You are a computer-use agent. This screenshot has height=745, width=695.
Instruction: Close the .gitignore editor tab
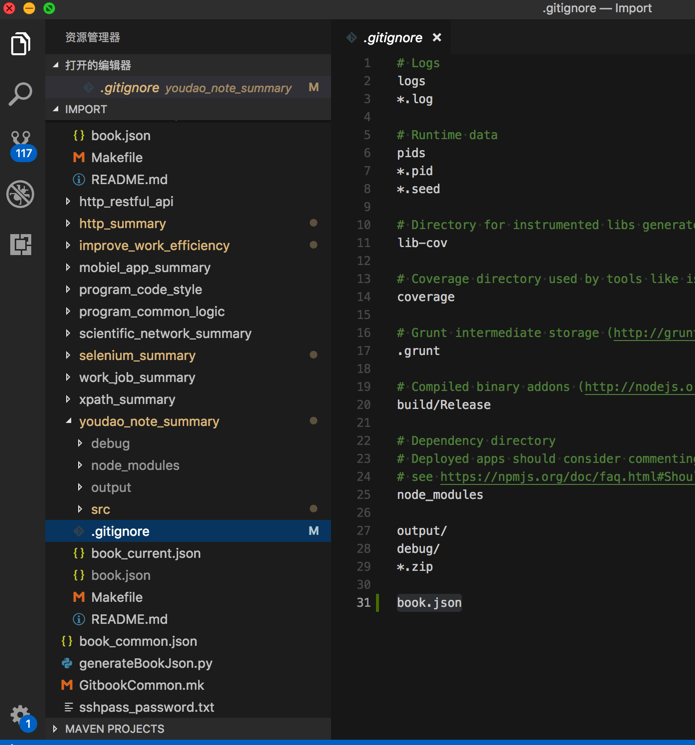point(437,38)
